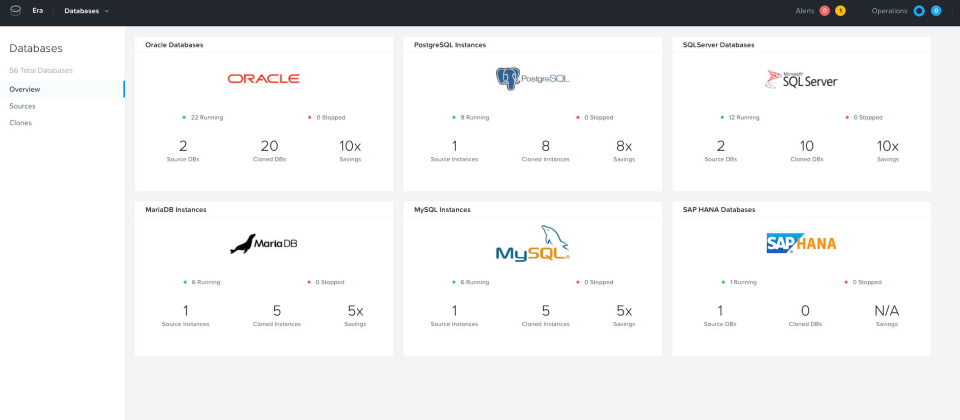Click the Operations label in header
The image size is (960, 420).
[x=889, y=11]
